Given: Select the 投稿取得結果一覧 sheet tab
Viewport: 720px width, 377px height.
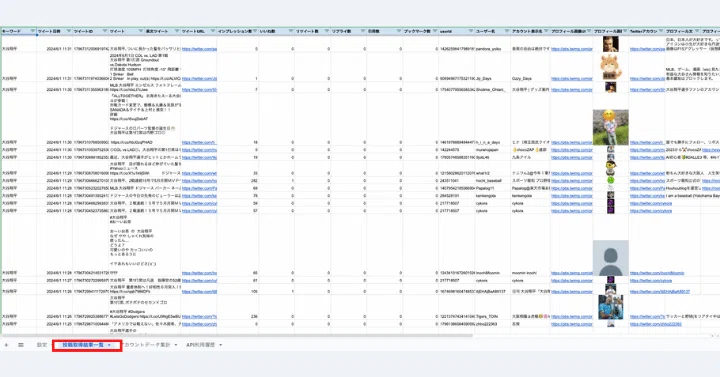Looking at the screenshot, I should [83, 345].
